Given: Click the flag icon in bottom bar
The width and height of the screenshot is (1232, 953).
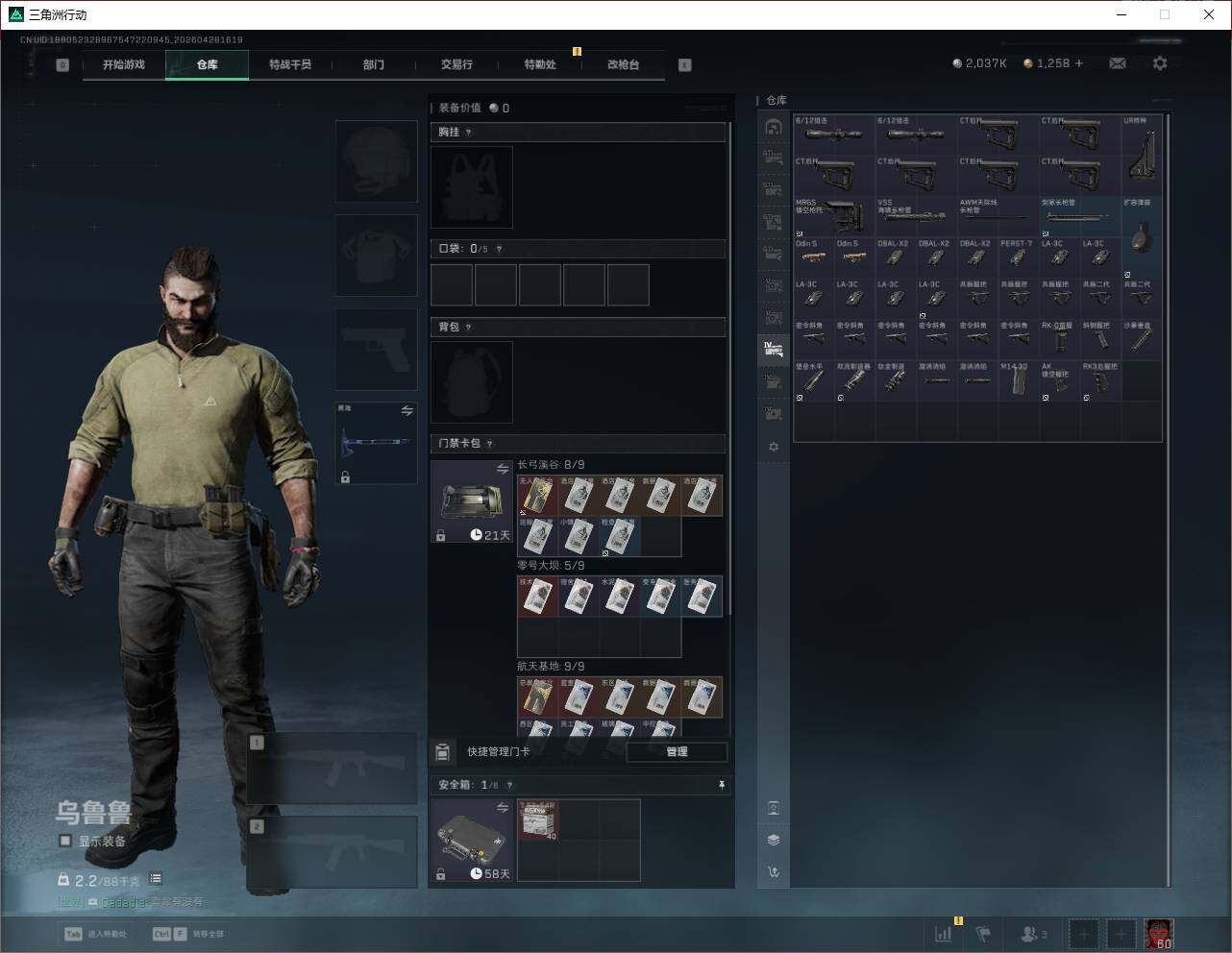Looking at the screenshot, I should [x=984, y=933].
